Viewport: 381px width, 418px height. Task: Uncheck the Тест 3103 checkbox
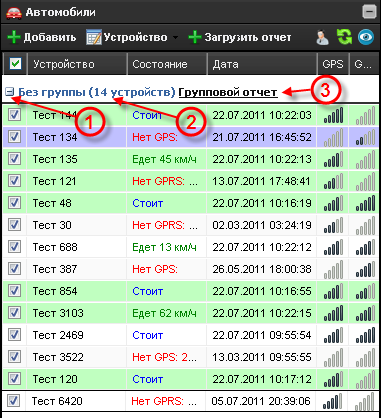click(14, 313)
